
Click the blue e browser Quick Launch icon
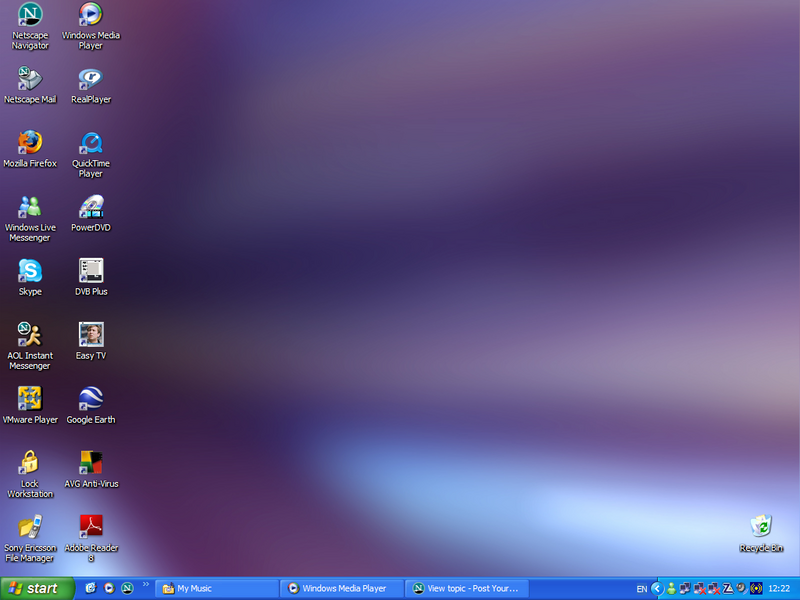click(91, 588)
